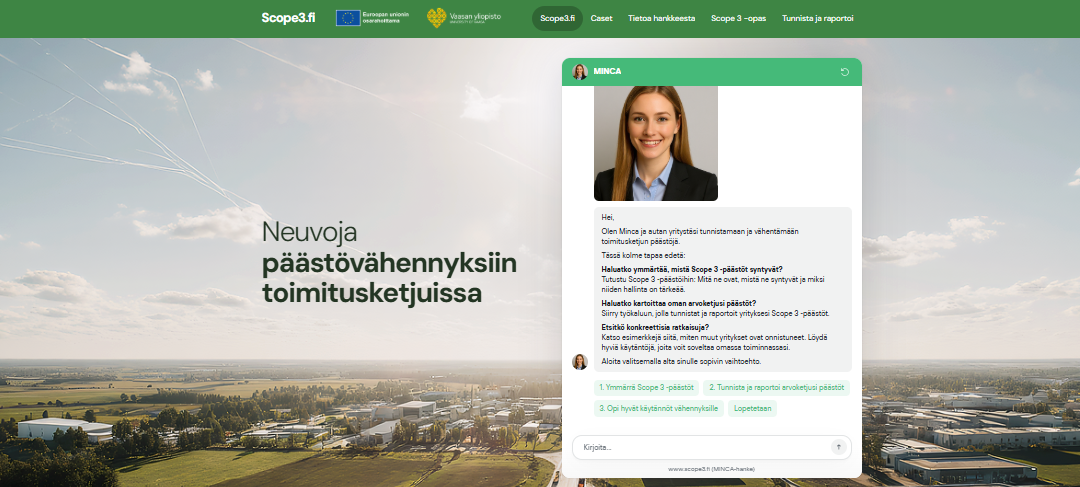Click the 'Hei,' greeting text
The width and height of the screenshot is (1080, 487).
[x=608, y=217]
